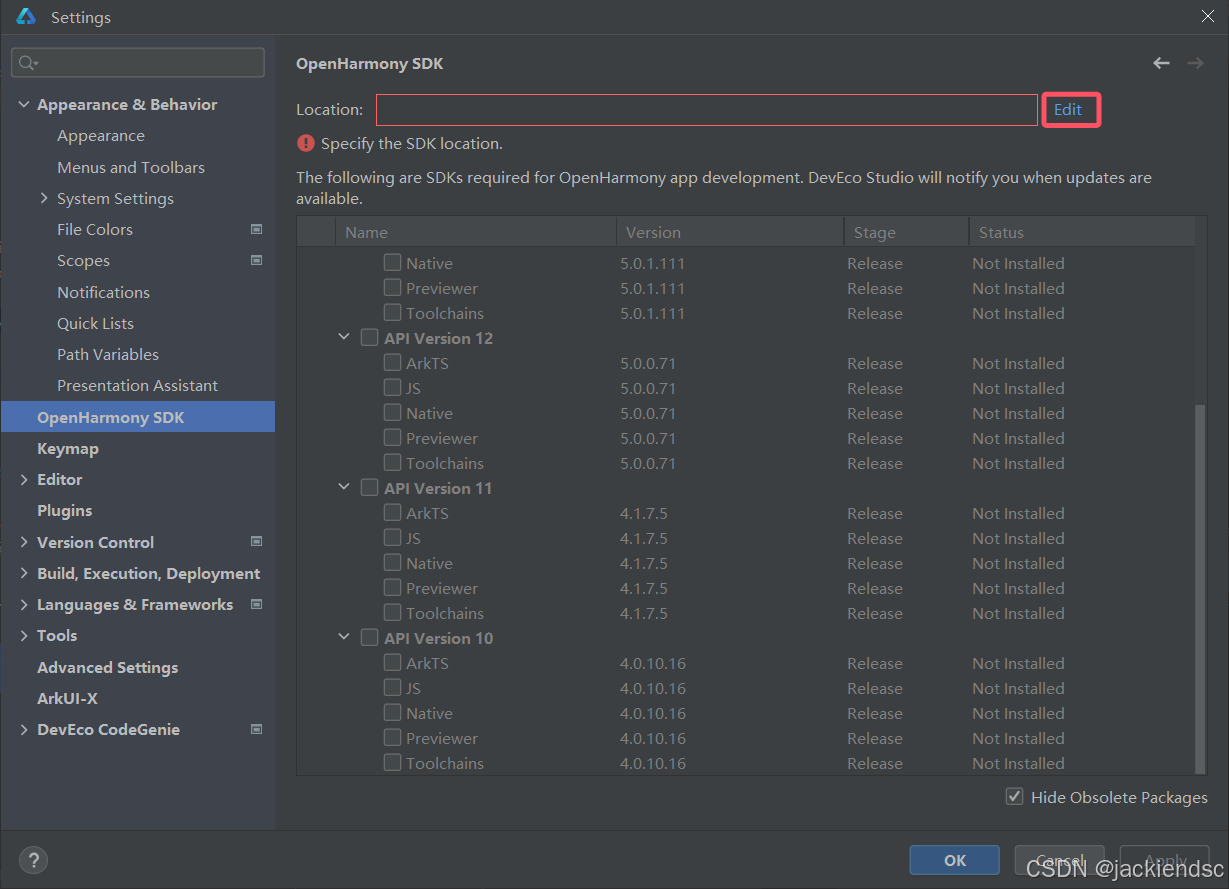Click the settings search field

pos(138,62)
